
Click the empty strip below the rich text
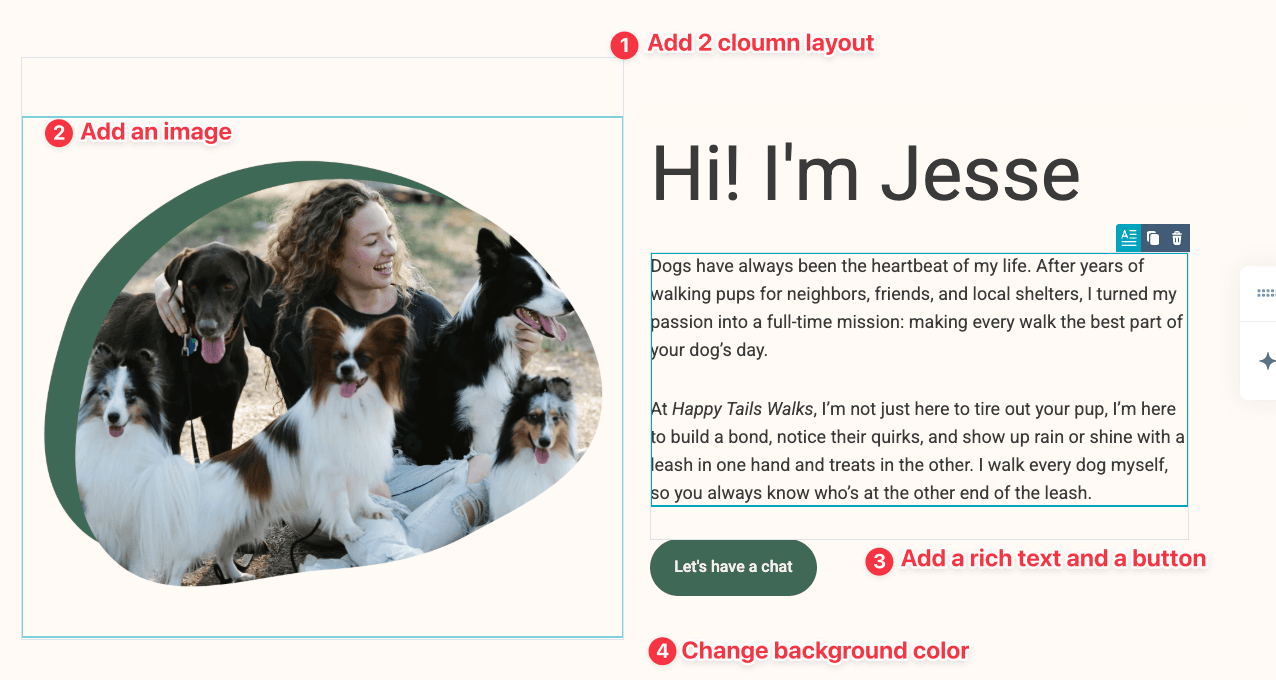pyautogui.click(x=919, y=523)
